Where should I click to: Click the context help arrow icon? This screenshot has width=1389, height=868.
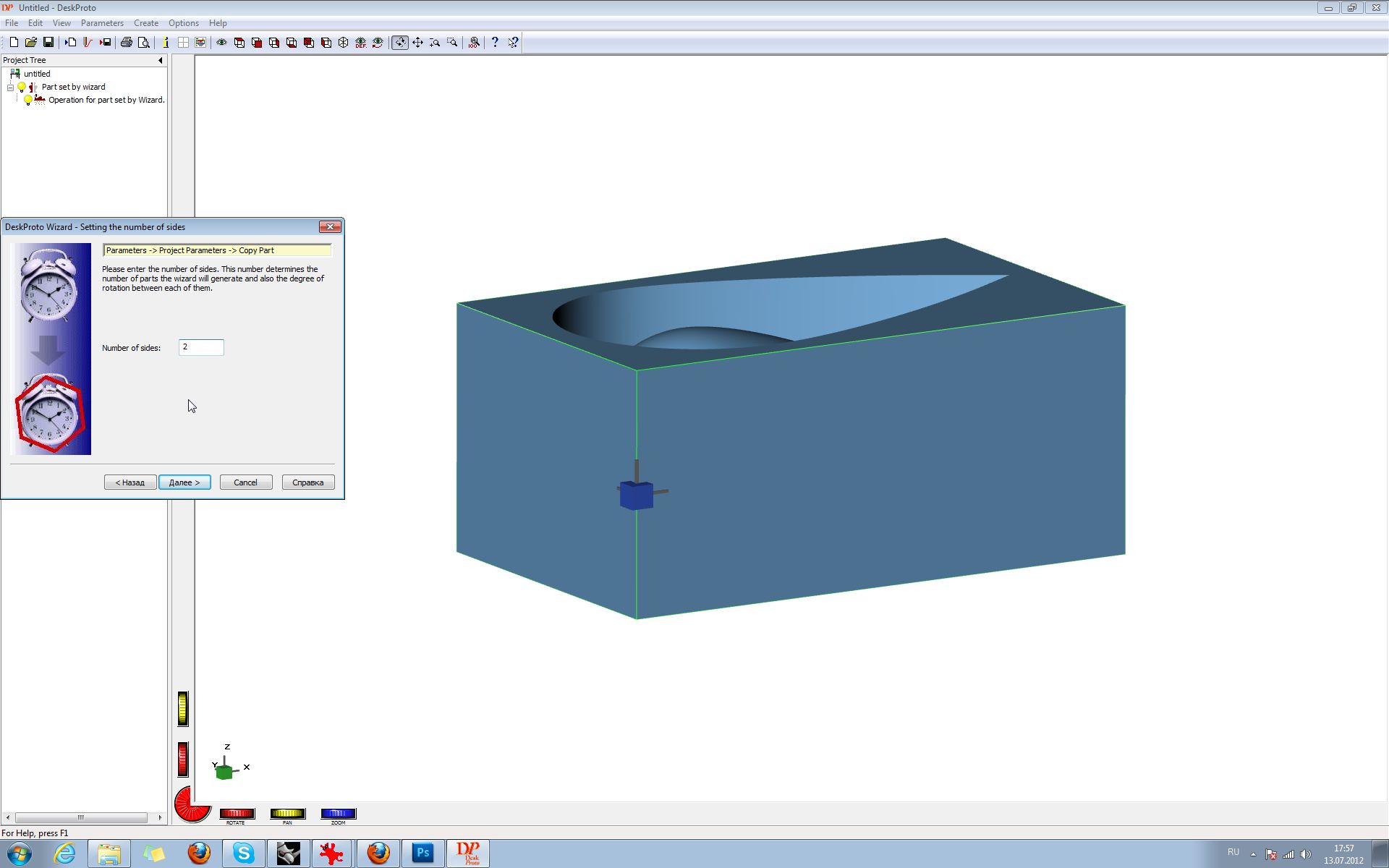coord(513,43)
